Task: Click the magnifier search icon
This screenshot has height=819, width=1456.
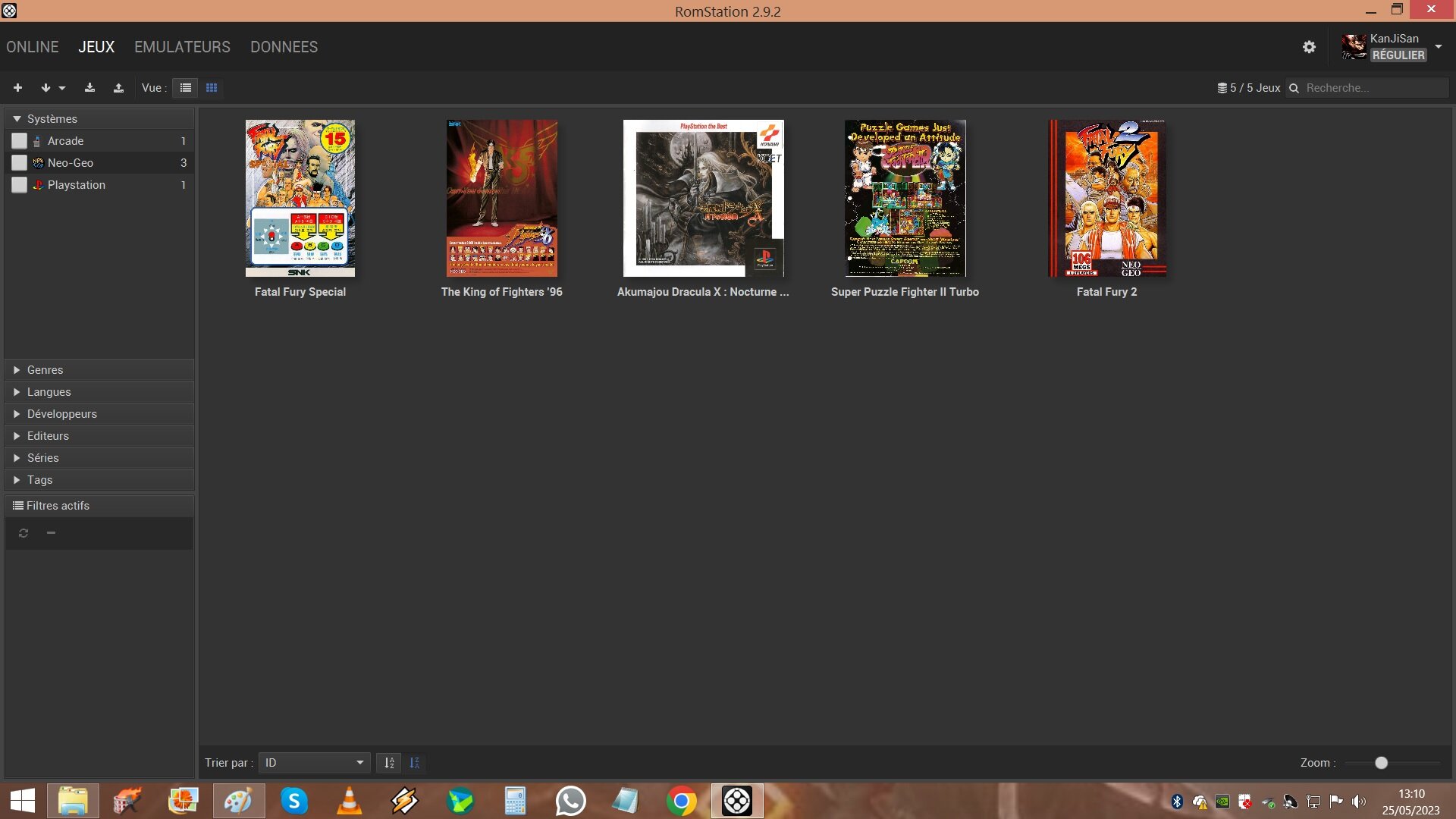Action: [1294, 88]
